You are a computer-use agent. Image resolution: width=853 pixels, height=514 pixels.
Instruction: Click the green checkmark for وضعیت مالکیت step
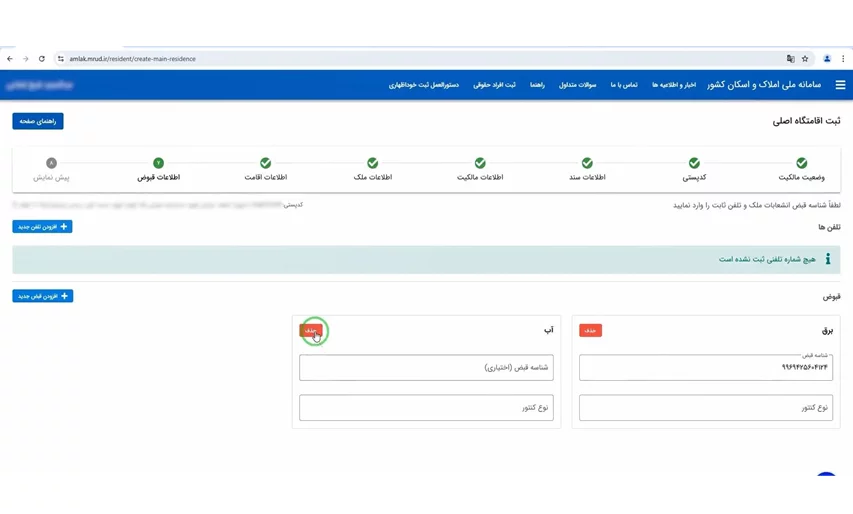click(x=801, y=163)
